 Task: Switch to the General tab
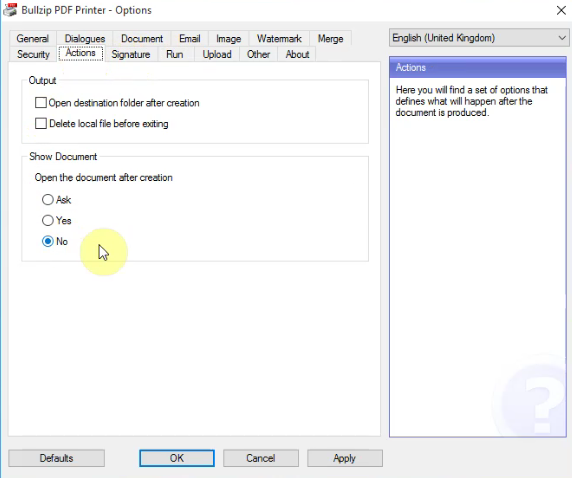point(32,39)
